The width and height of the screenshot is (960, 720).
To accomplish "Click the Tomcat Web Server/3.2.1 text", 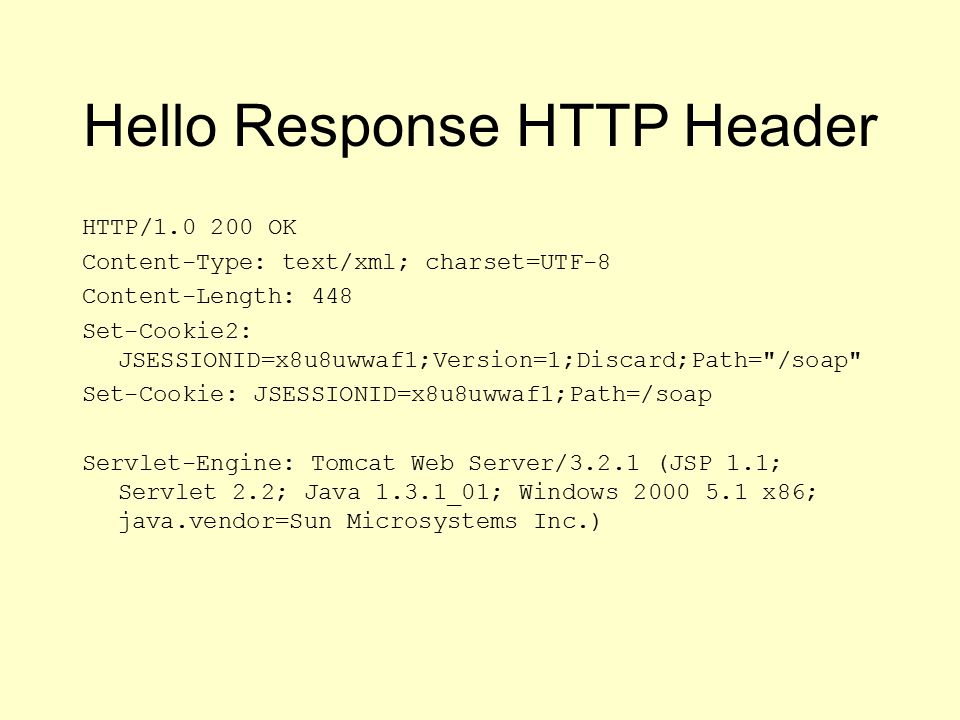I will click(x=475, y=463).
